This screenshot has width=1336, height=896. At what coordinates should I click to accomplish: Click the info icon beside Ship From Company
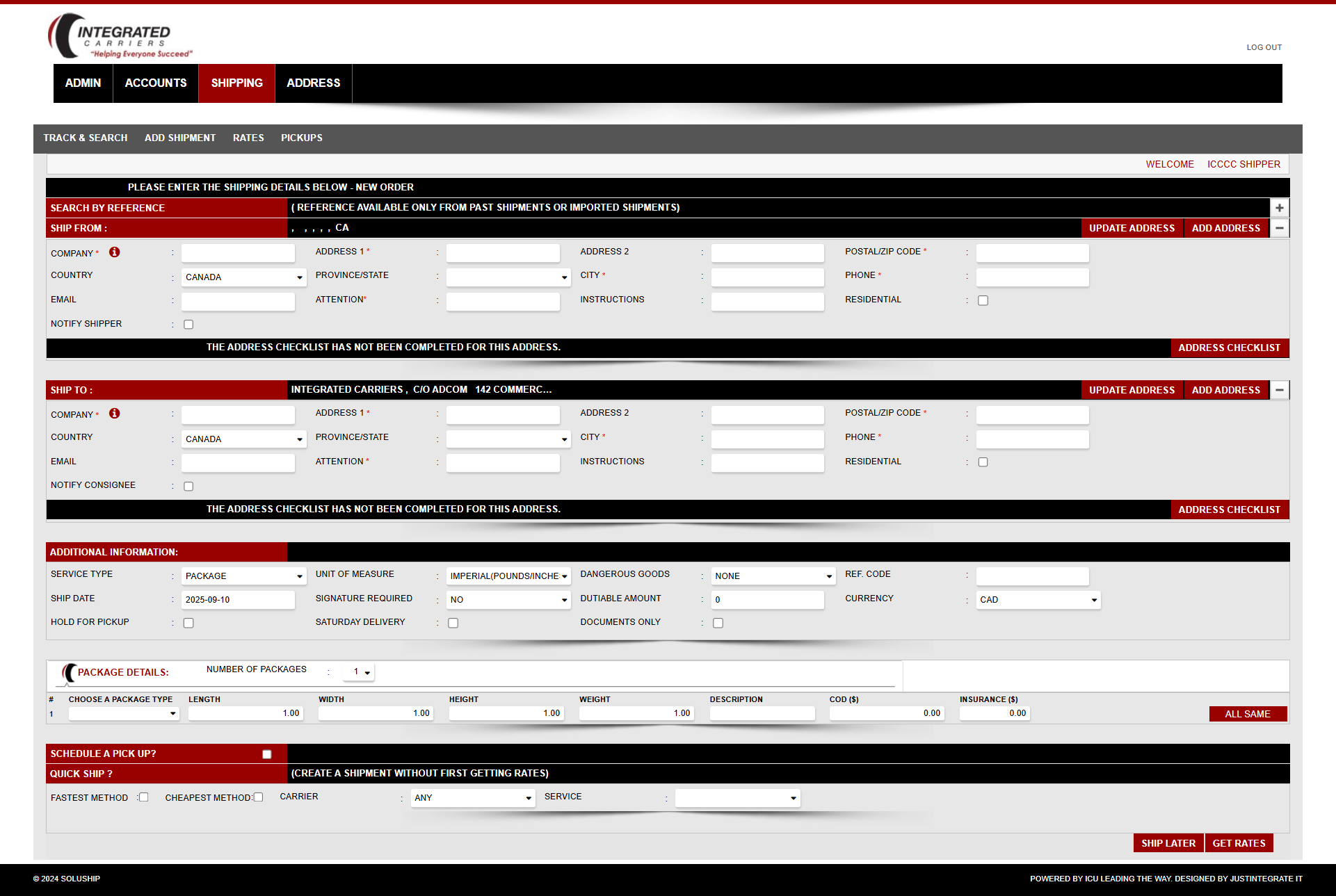(115, 252)
